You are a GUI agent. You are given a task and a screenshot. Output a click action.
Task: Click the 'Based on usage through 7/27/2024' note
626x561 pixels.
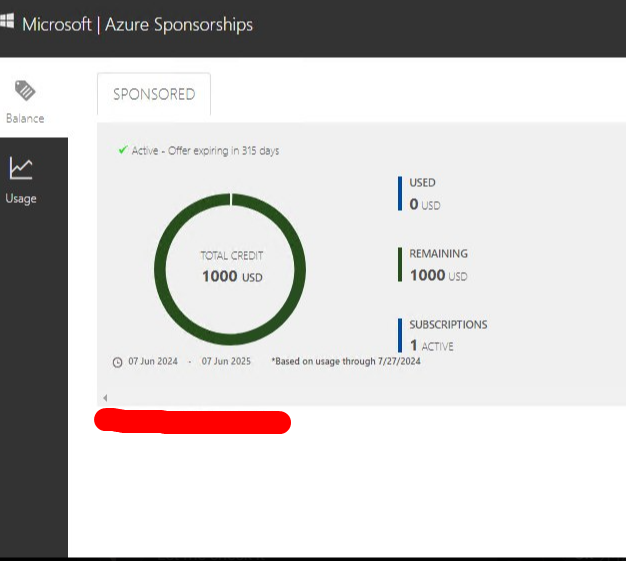pyautogui.click(x=346, y=361)
